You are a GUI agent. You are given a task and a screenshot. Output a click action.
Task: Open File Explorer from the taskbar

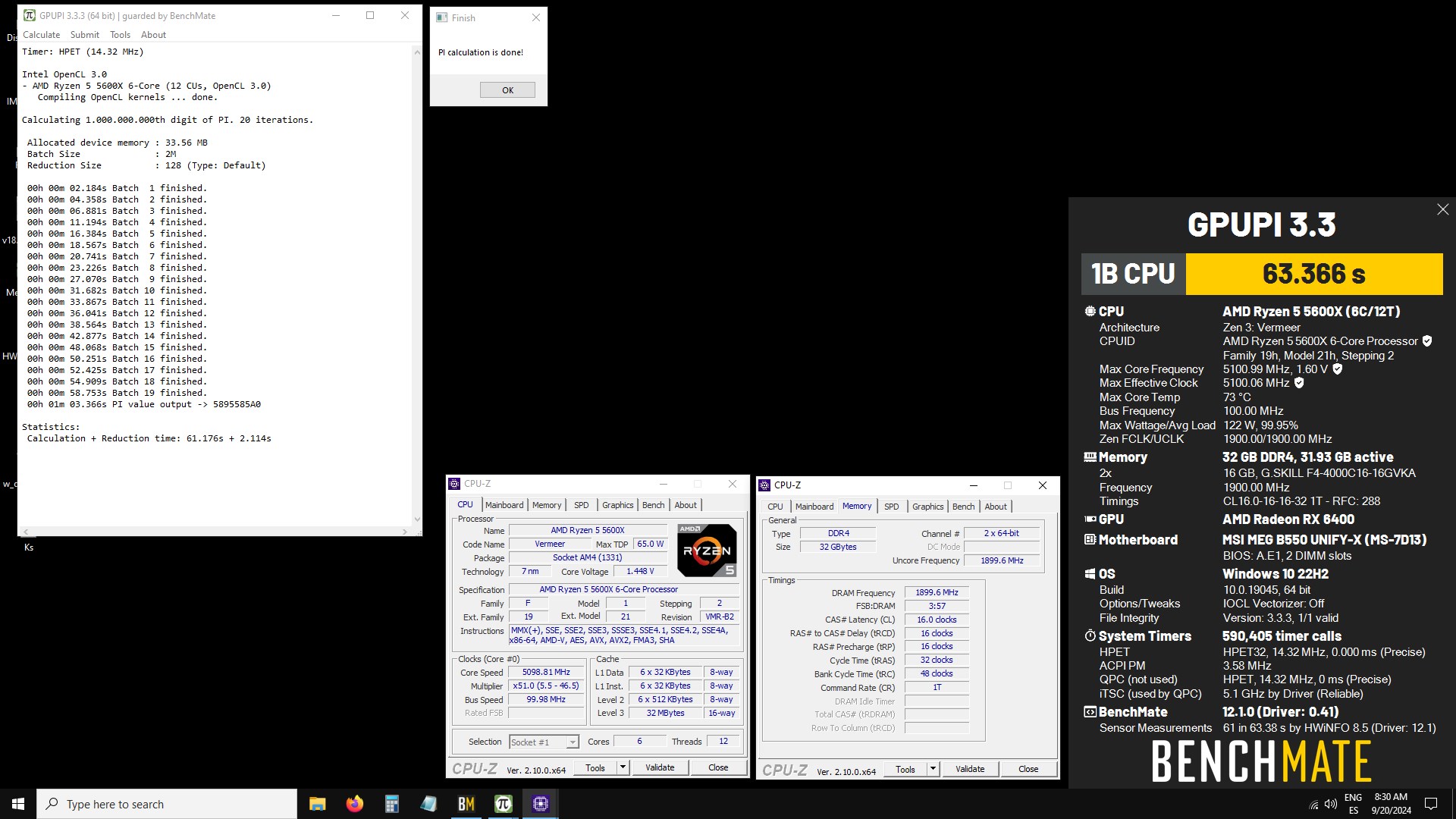pos(317,804)
